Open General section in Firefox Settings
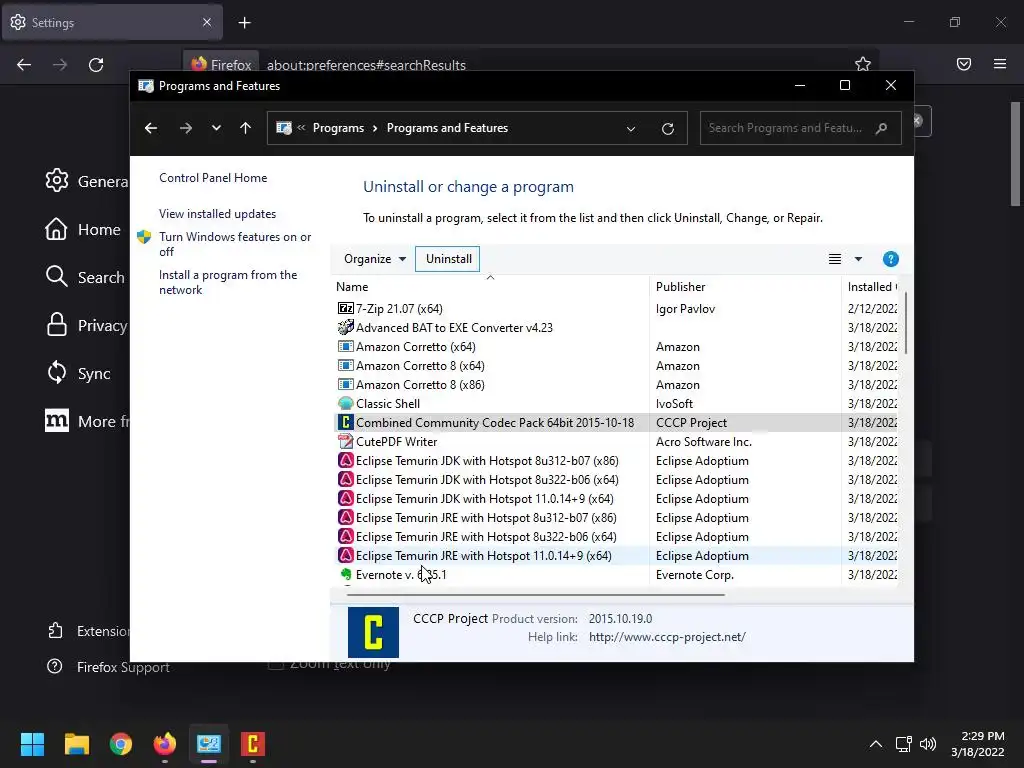The image size is (1024, 768). [x=86, y=181]
